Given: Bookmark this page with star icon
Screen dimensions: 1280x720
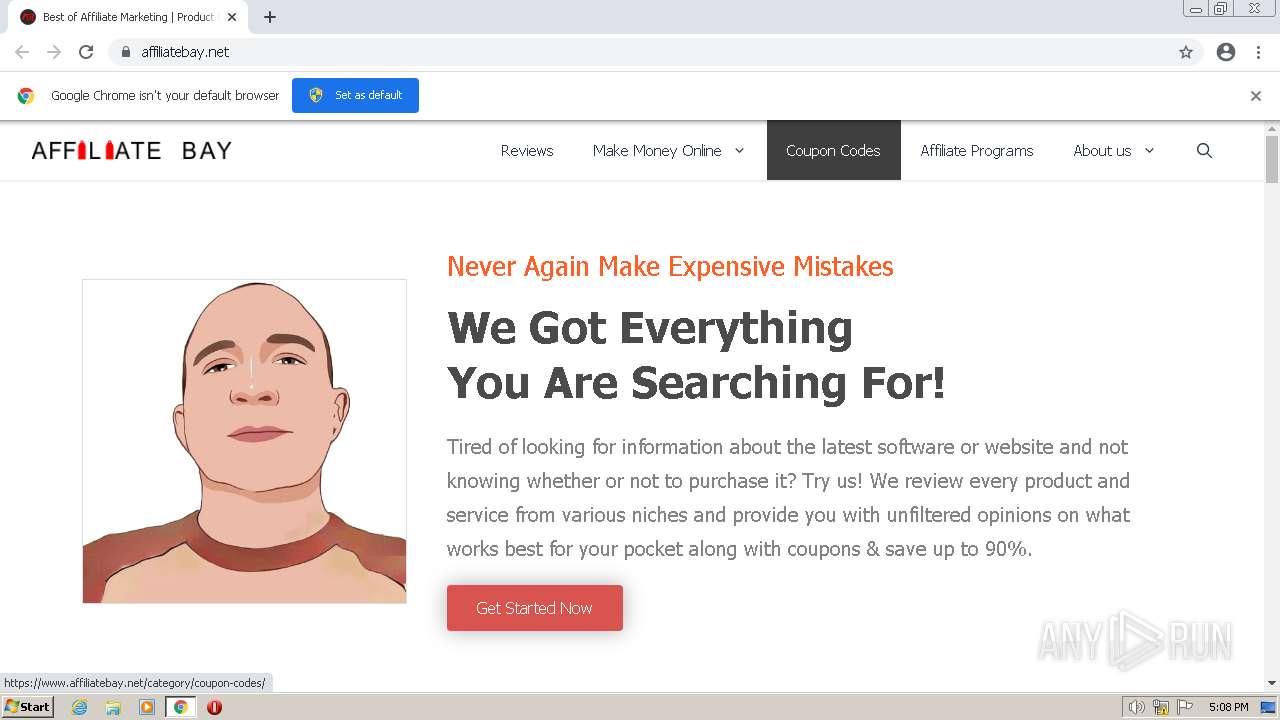Looking at the screenshot, I should [1186, 52].
